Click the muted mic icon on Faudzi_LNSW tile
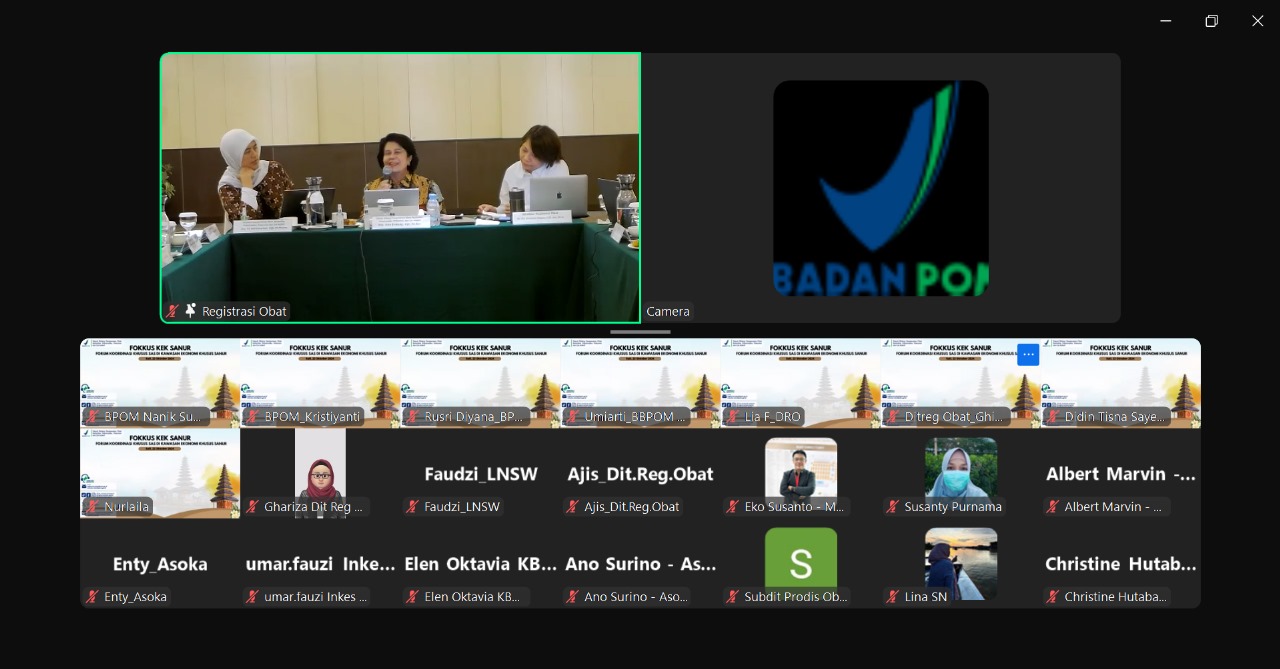This screenshot has width=1280, height=669. coord(412,507)
